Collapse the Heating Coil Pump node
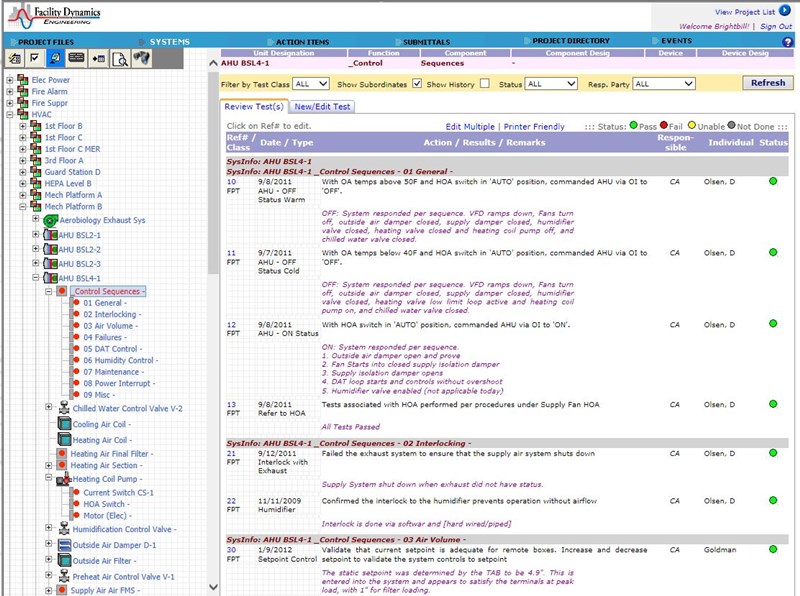 click(49, 479)
